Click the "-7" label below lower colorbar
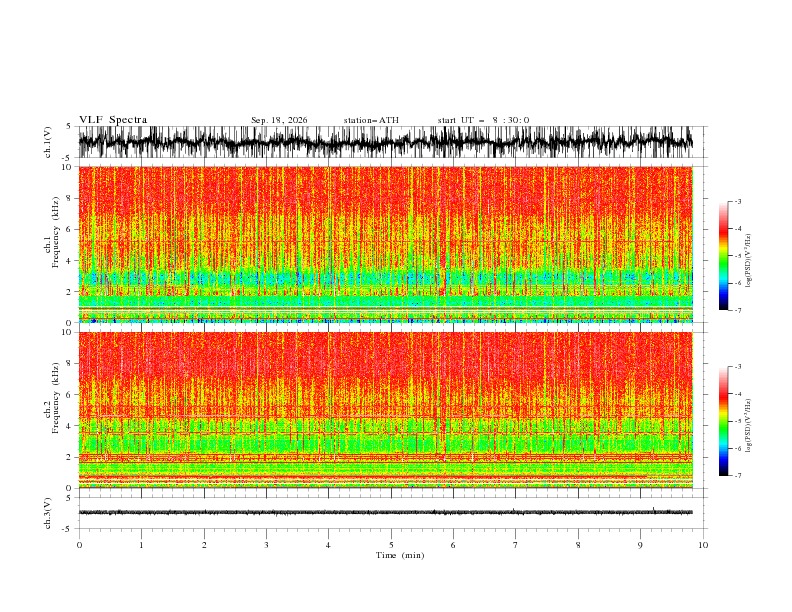This screenshot has width=792, height=612. pyautogui.click(x=737, y=476)
